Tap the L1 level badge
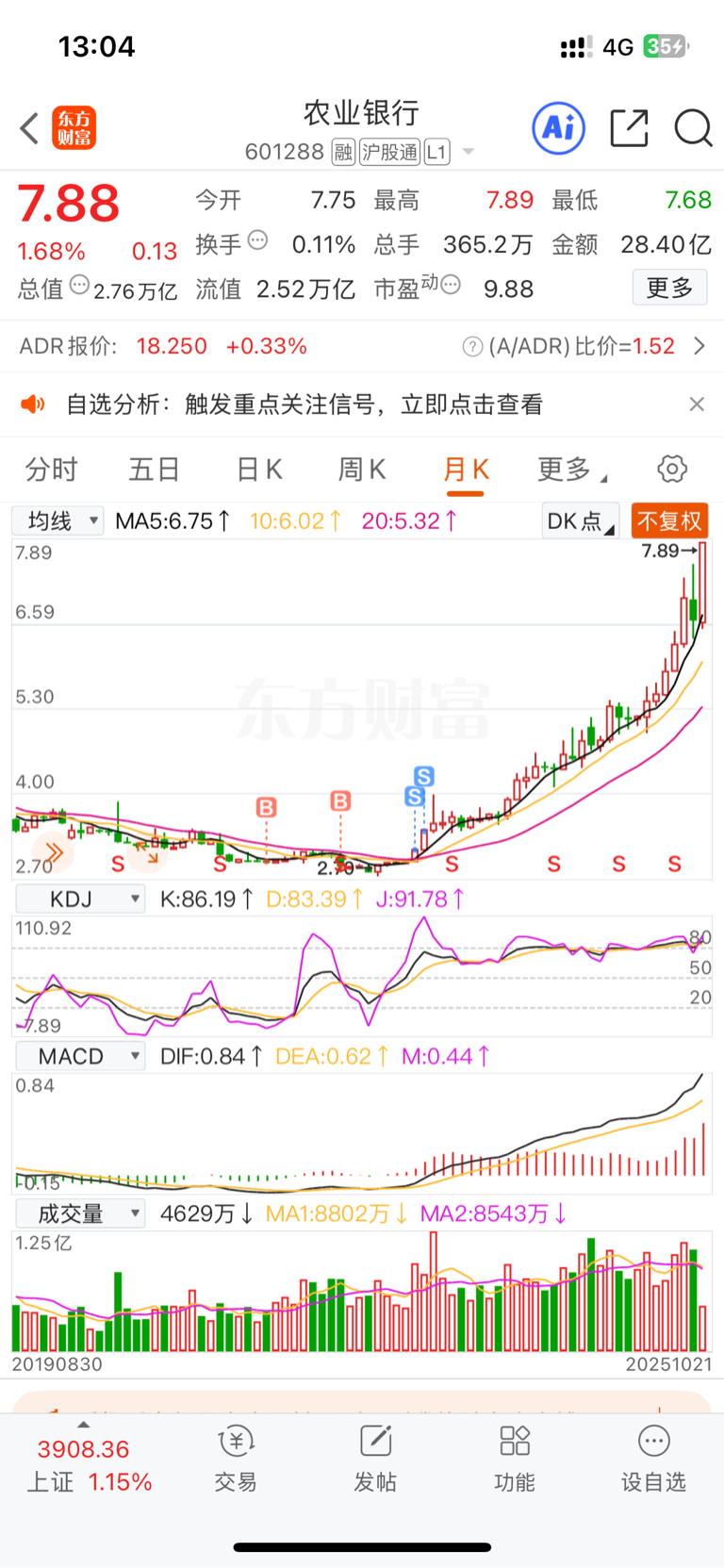This screenshot has width=724, height=1568. (436, 152)
